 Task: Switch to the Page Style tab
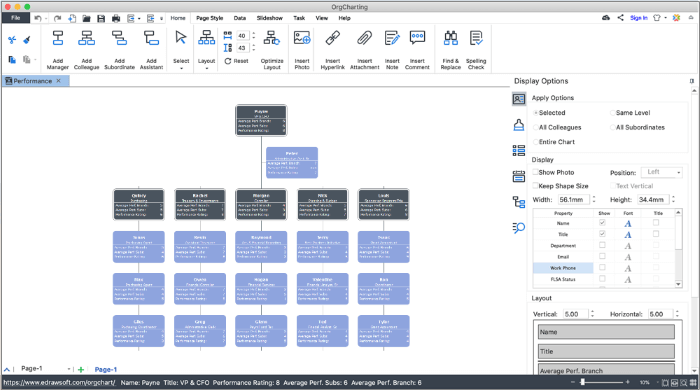coord(209,18)
